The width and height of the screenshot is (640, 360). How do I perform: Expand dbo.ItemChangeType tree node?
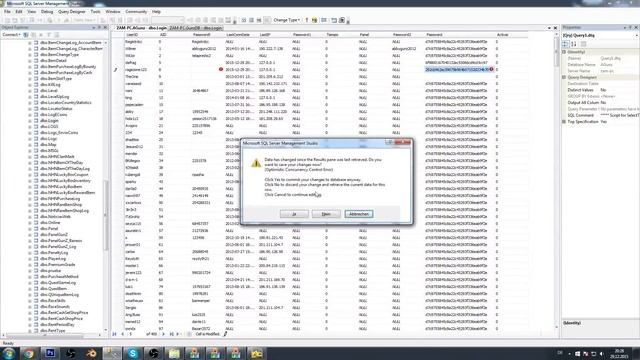click(30, 55)
